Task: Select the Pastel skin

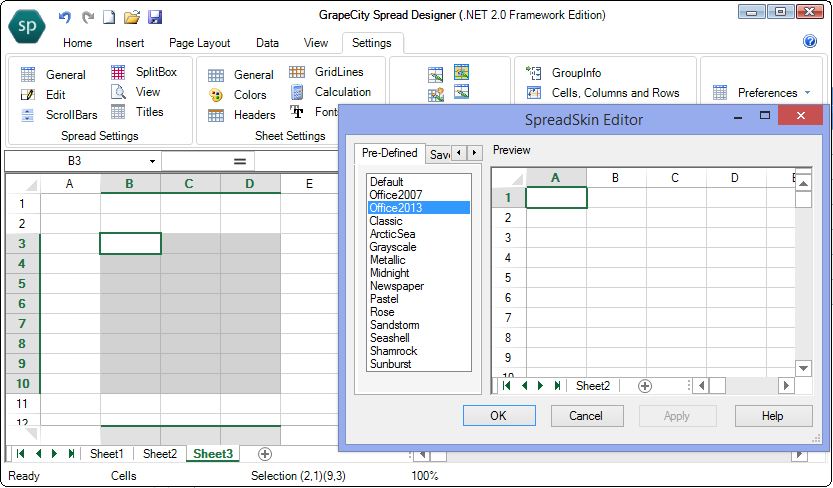Action: click(419, 299)
